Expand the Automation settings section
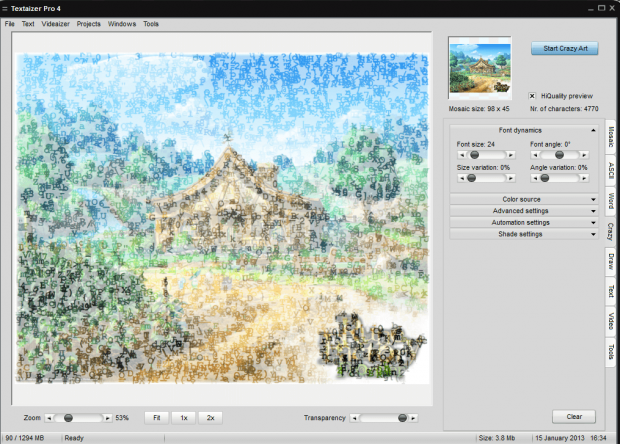The image size is (620, 444). [x=524, y=223]
